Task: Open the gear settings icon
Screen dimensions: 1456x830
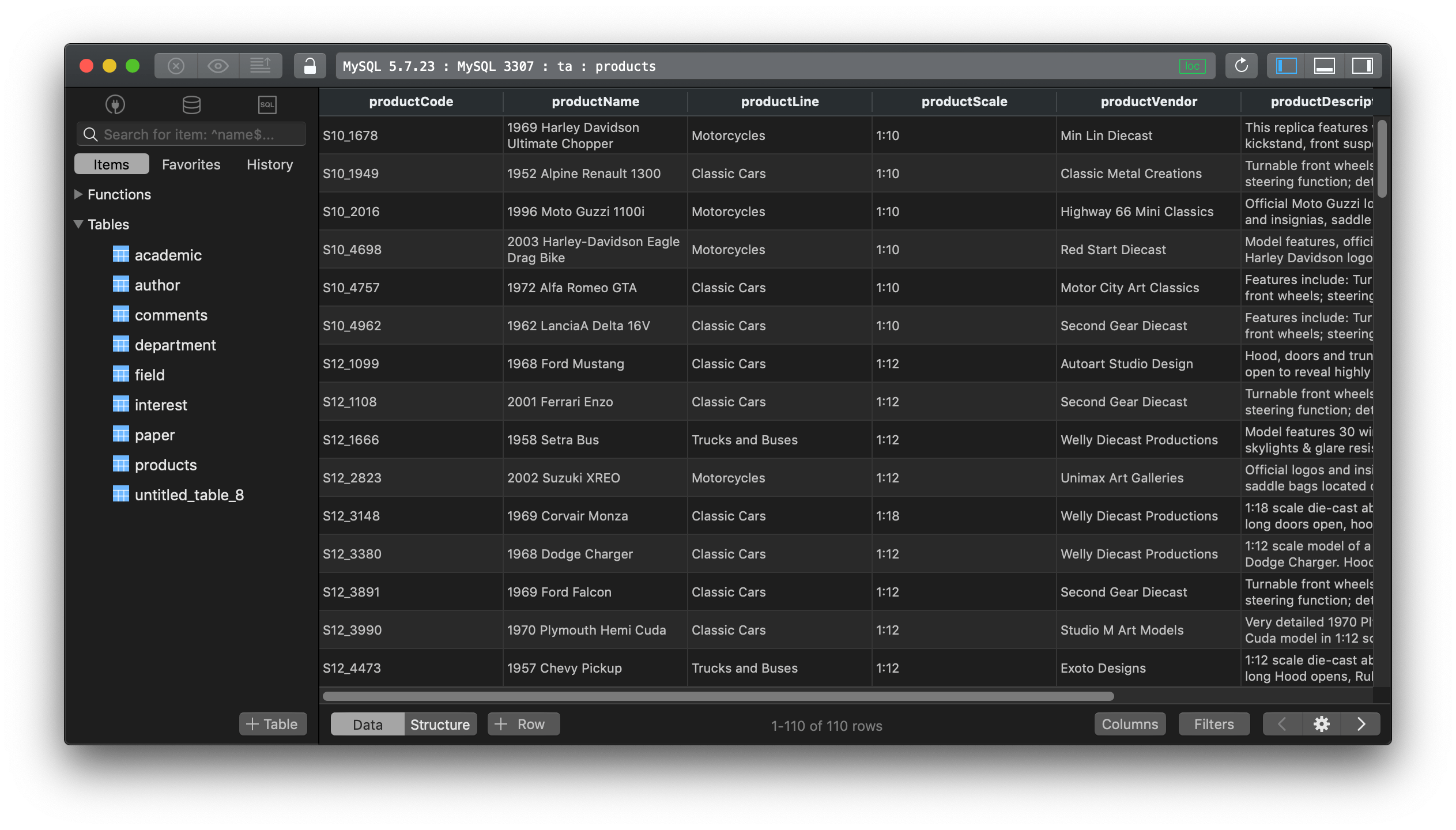Action: click(x=1321, y=724)
